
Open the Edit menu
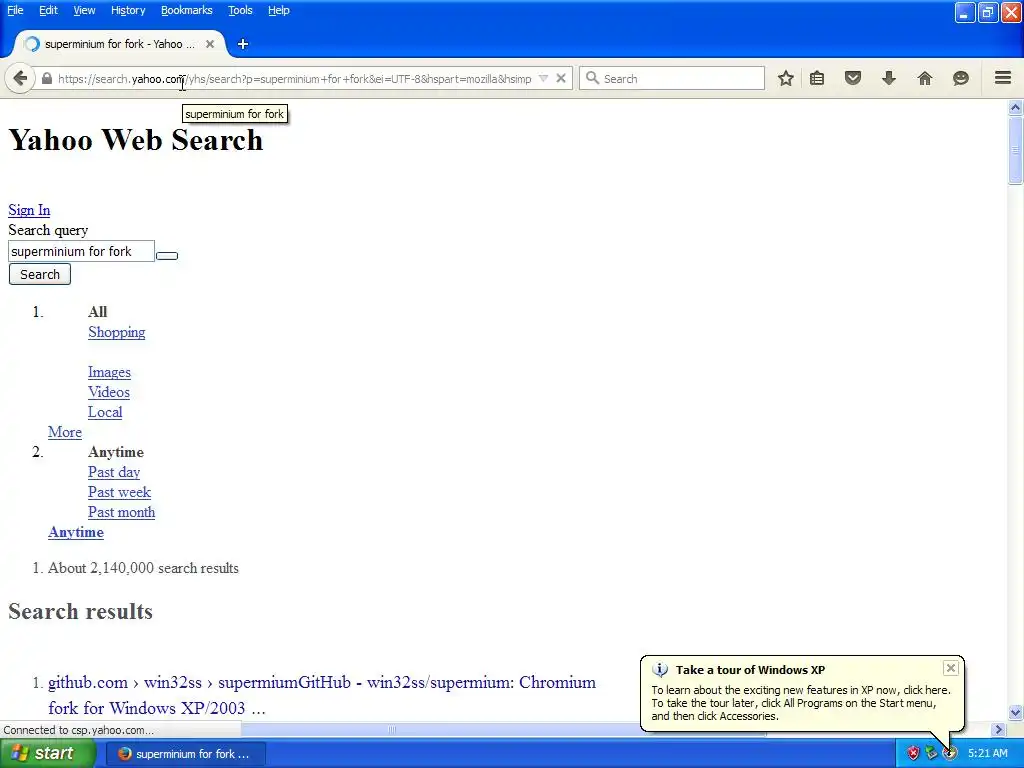click(x=48, y=10)
